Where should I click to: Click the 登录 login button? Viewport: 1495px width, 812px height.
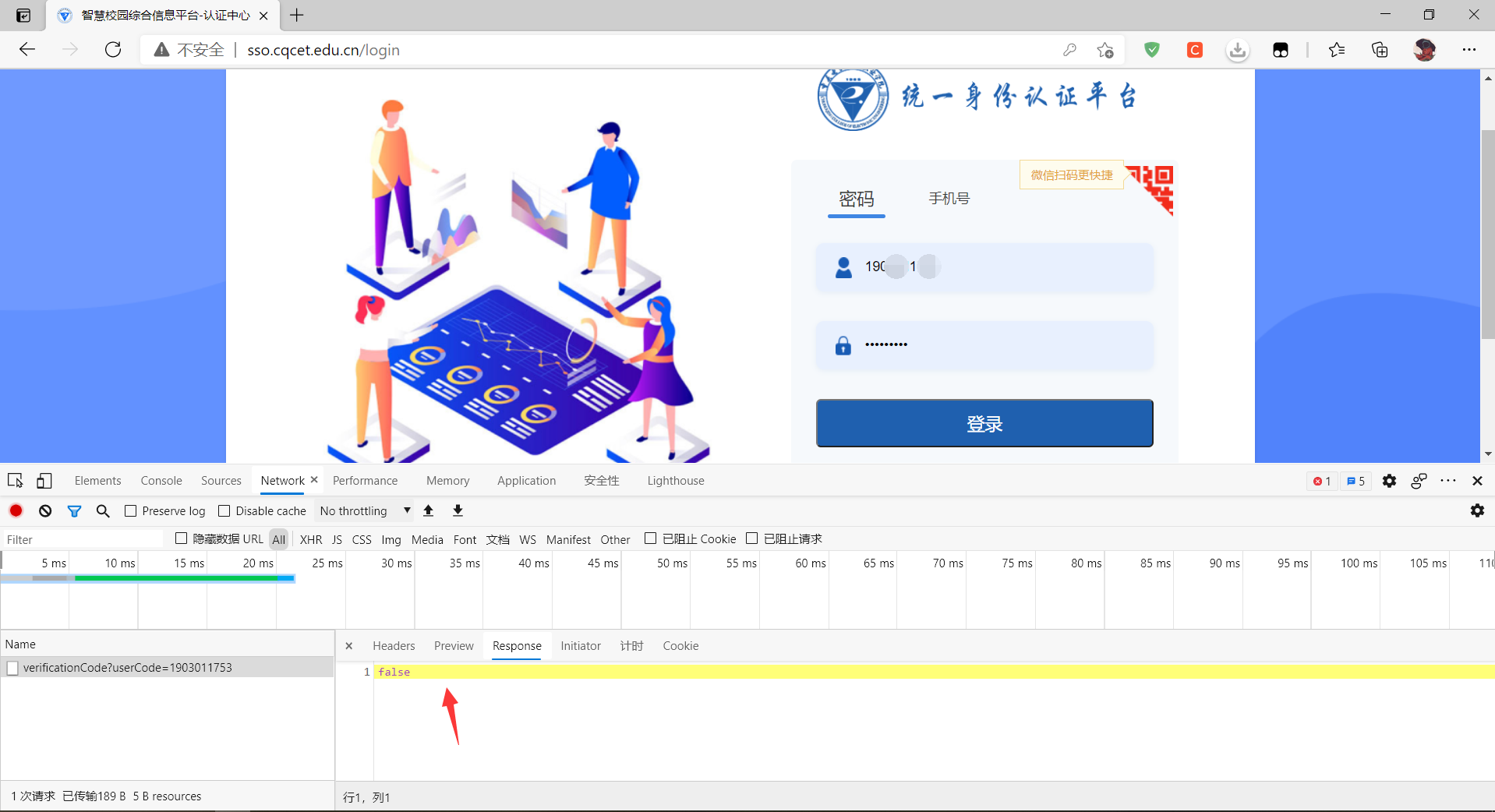[984, 423]
